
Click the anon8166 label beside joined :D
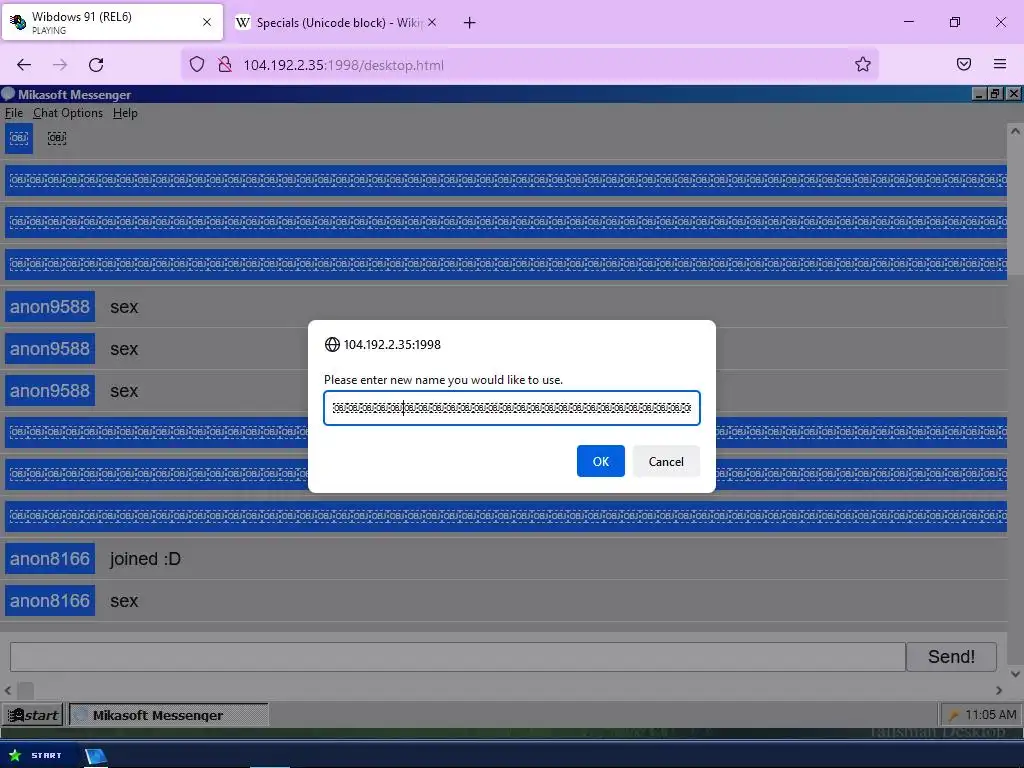pyautogui.click(x=50, y=558)
